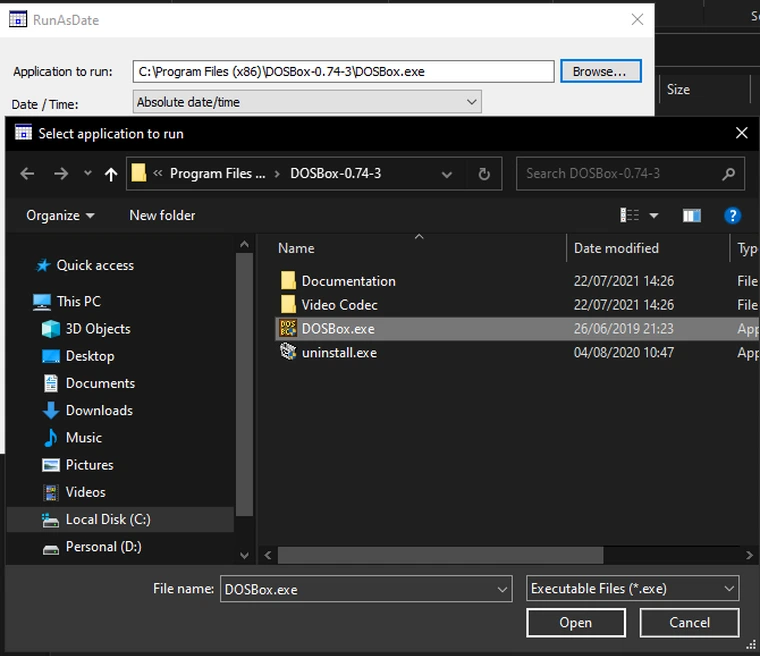Click the RunAsDate title bar icon
Image resolution: width=760 pixels, height=656 pixels.
coord(18,19)
